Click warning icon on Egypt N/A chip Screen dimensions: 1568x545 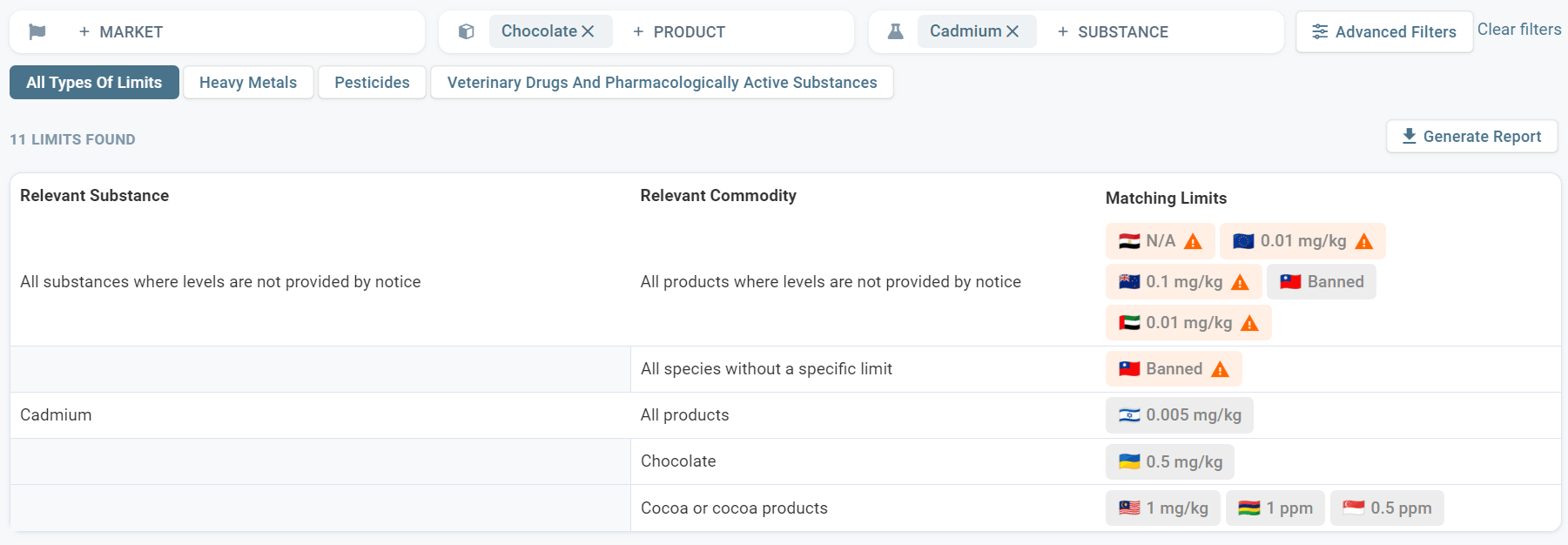1193,241
